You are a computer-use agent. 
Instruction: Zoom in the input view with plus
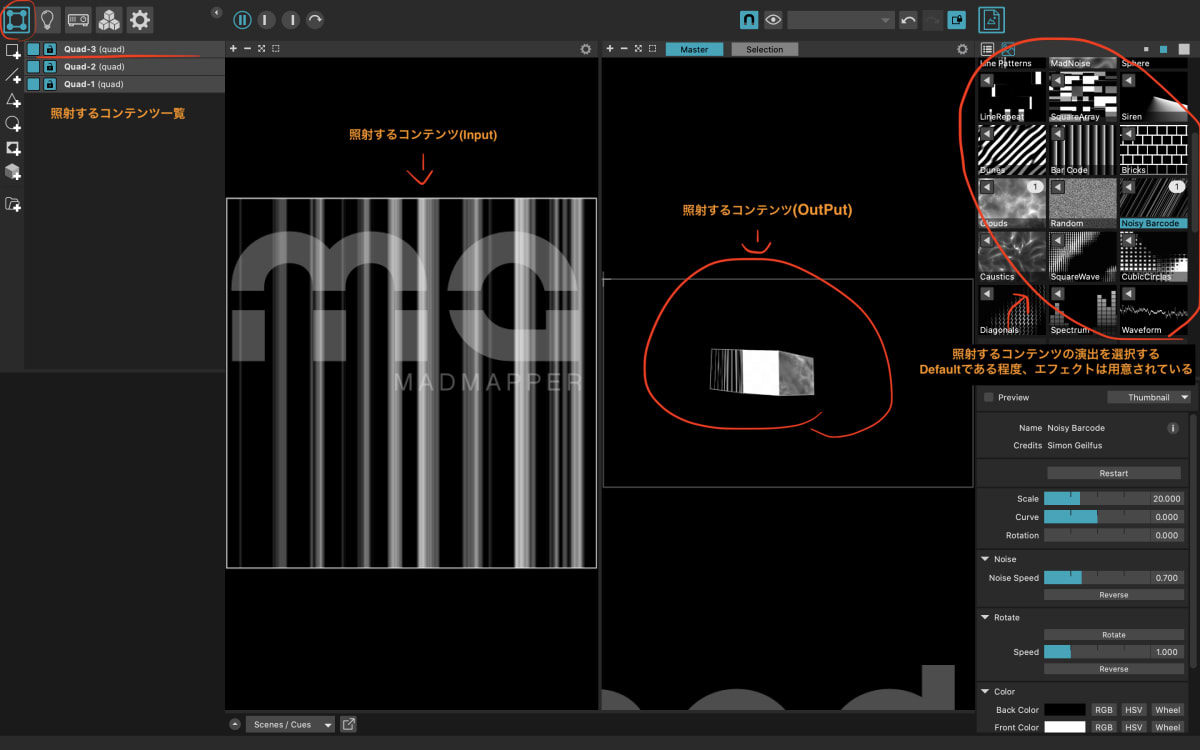pos(233,49)
